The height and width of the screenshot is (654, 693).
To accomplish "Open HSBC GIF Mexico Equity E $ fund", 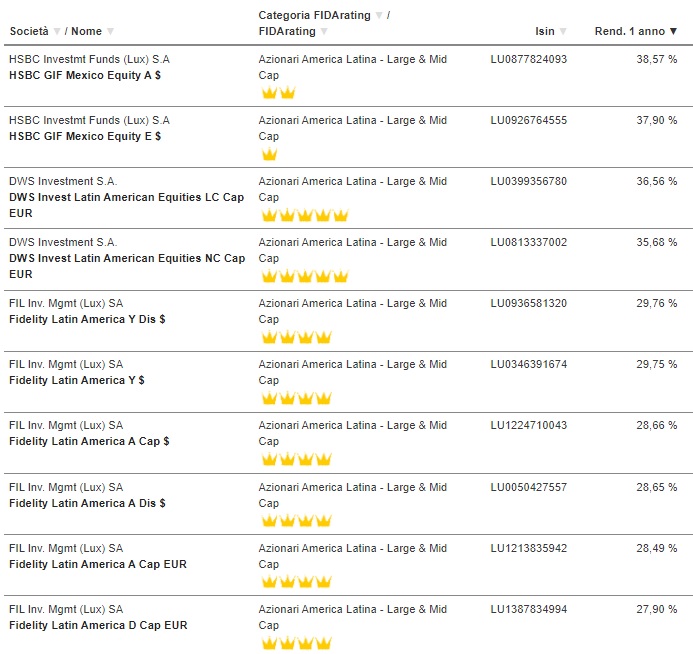I will coord(85,136).
